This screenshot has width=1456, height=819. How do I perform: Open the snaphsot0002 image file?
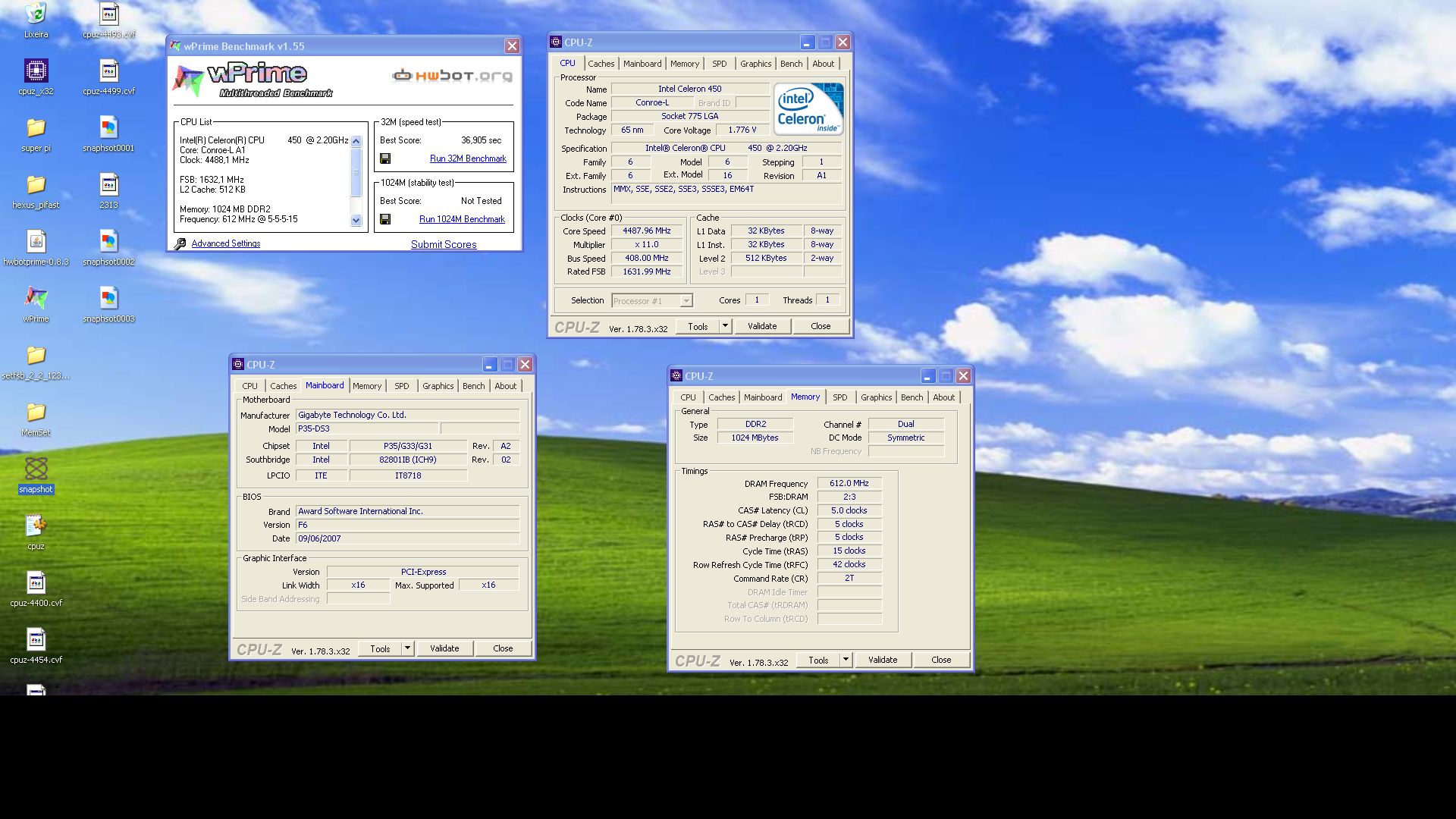[x=108, y=241]
